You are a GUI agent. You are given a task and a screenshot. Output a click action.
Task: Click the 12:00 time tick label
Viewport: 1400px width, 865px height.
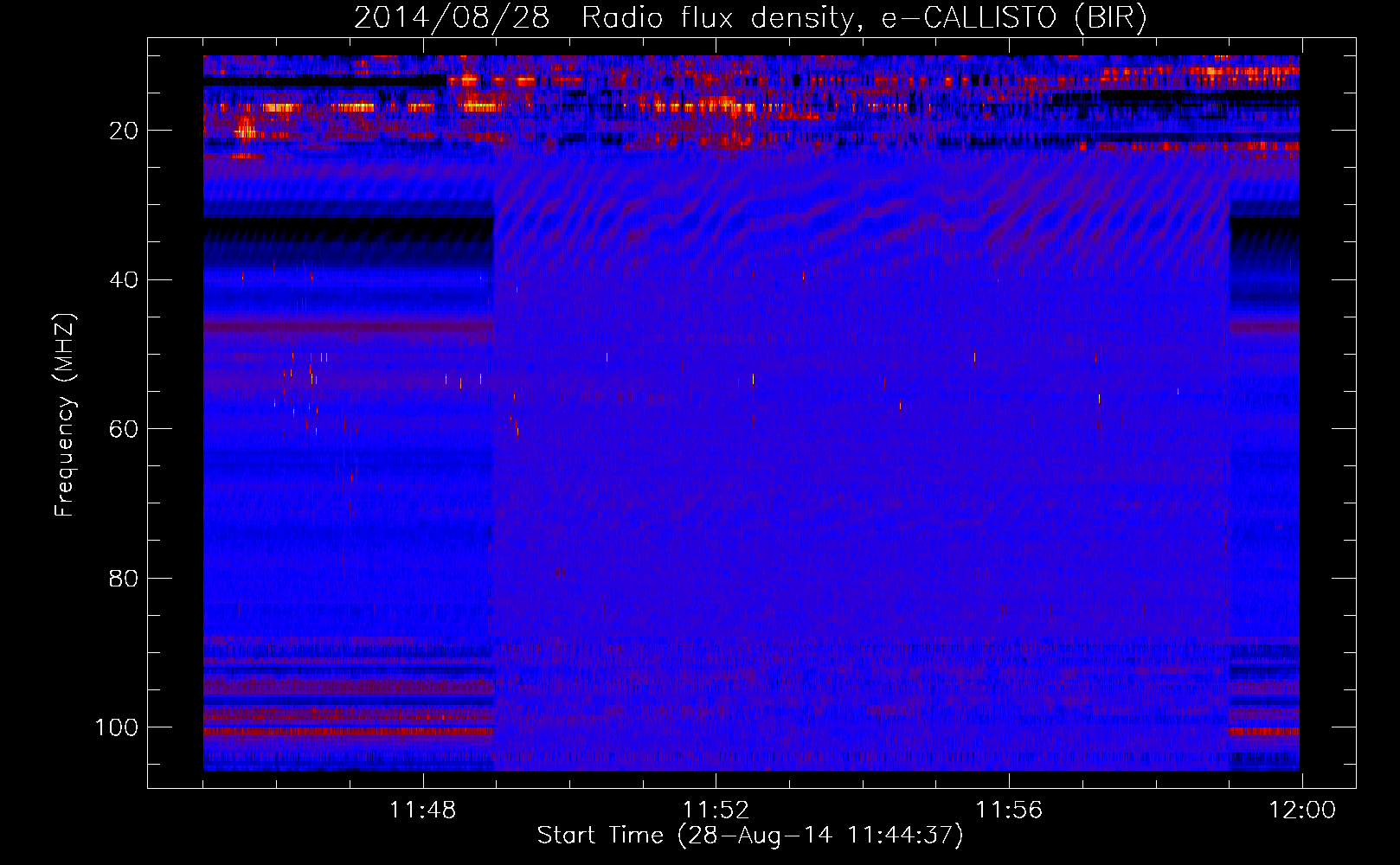pos(1302,811)
